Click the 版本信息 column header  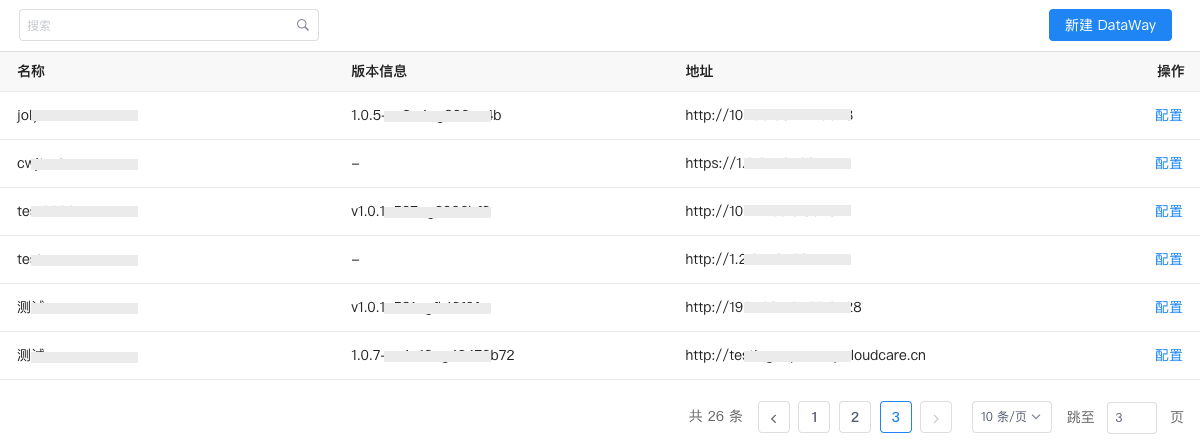pyautogui.click(x=378, y=71)
